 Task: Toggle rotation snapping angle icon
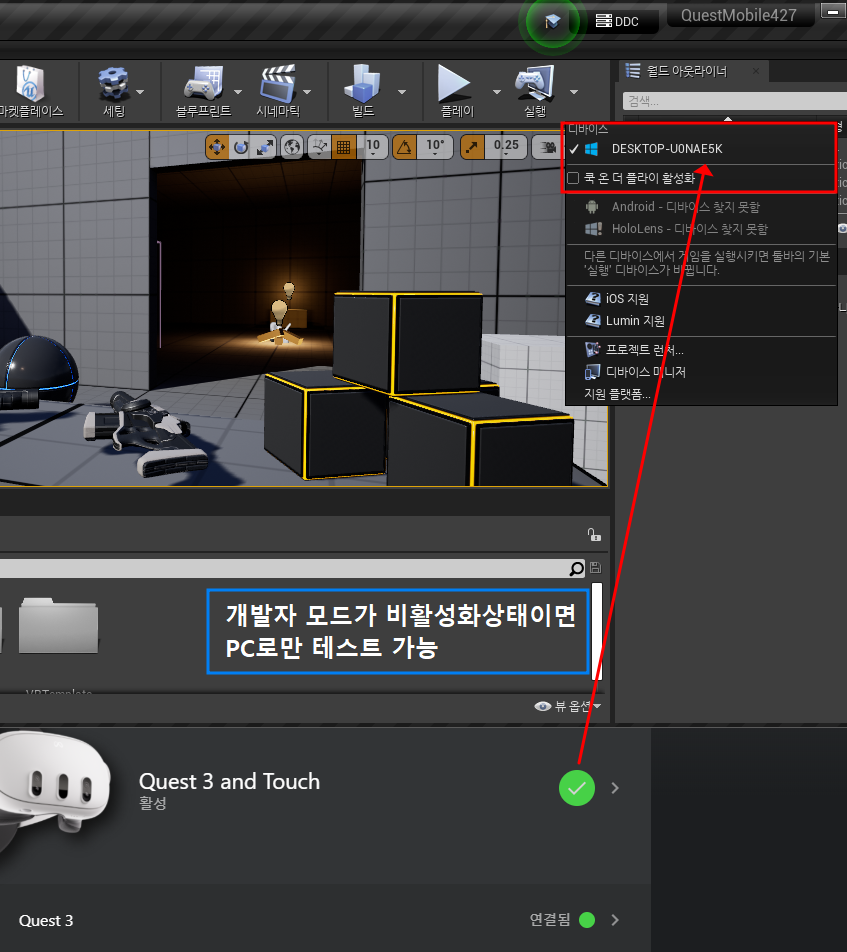(x=404, y=147)
